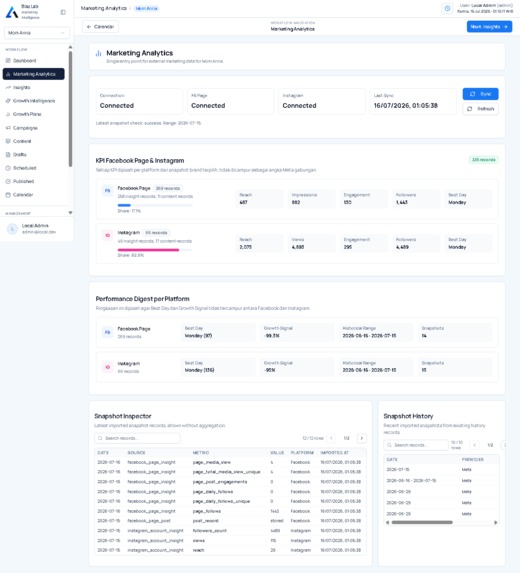Viewport: 520px width, 573px height.
Task: Click the Insights trend icon in sidebar
Action: coord(8,87)
